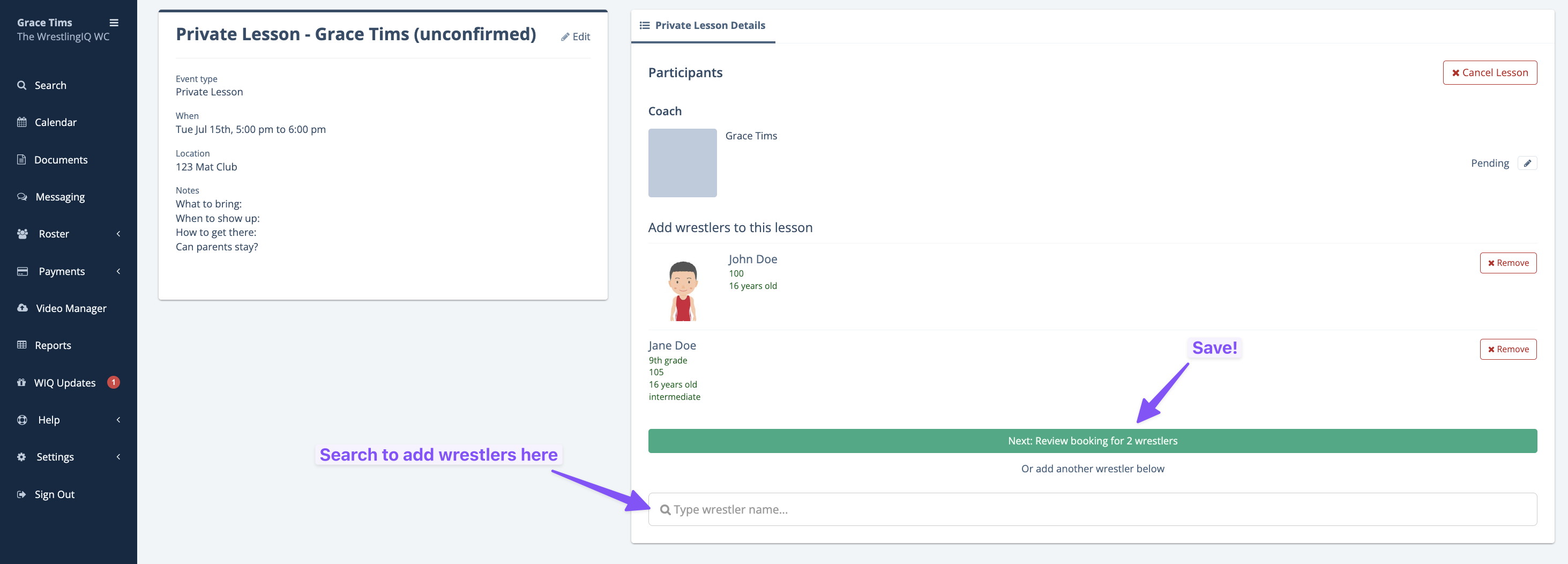
Task: Click the Sign Out arrow icon
Action: (22, 494)
